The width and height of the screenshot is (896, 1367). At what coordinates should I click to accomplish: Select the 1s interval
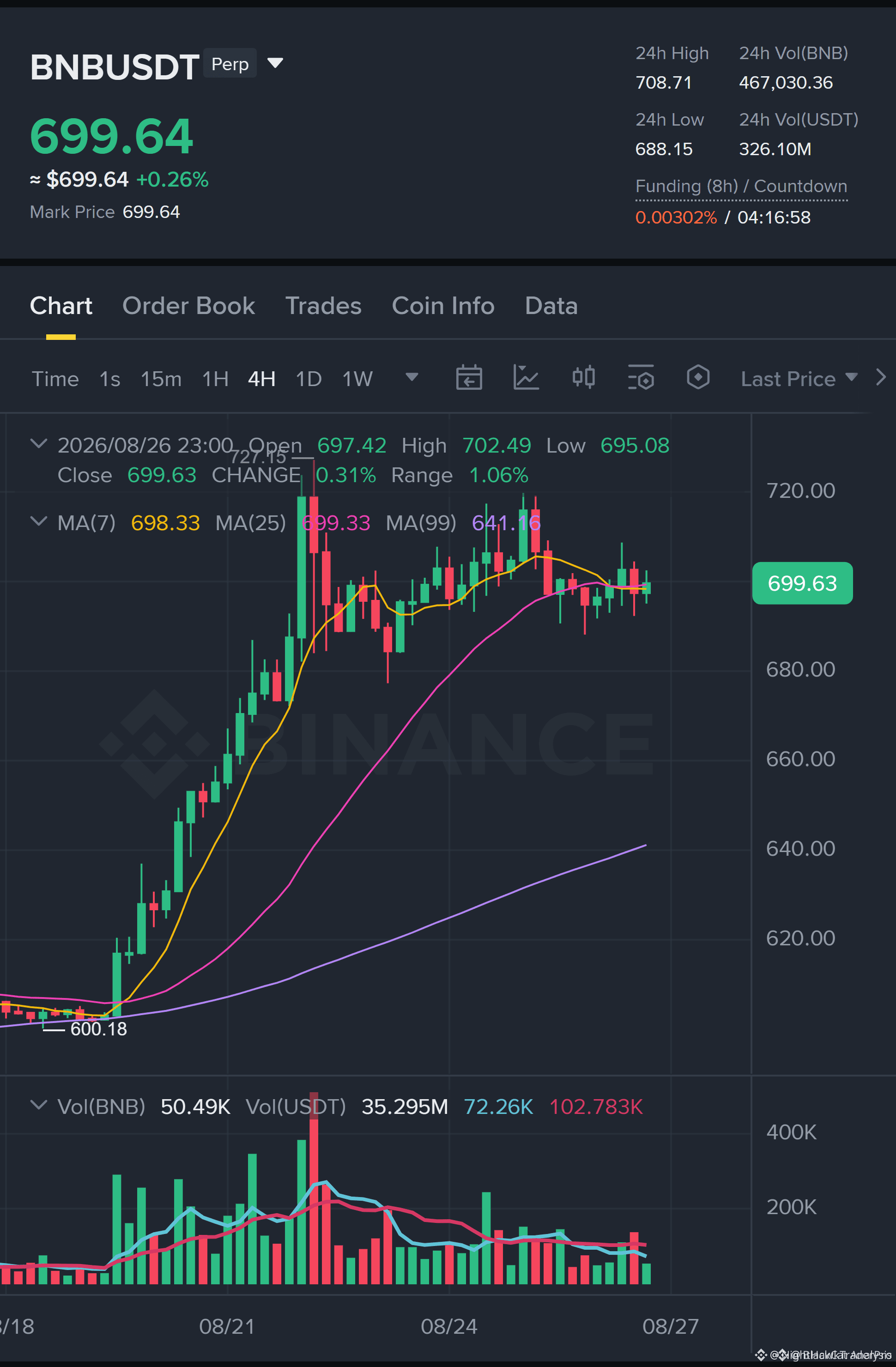[110, 379]
